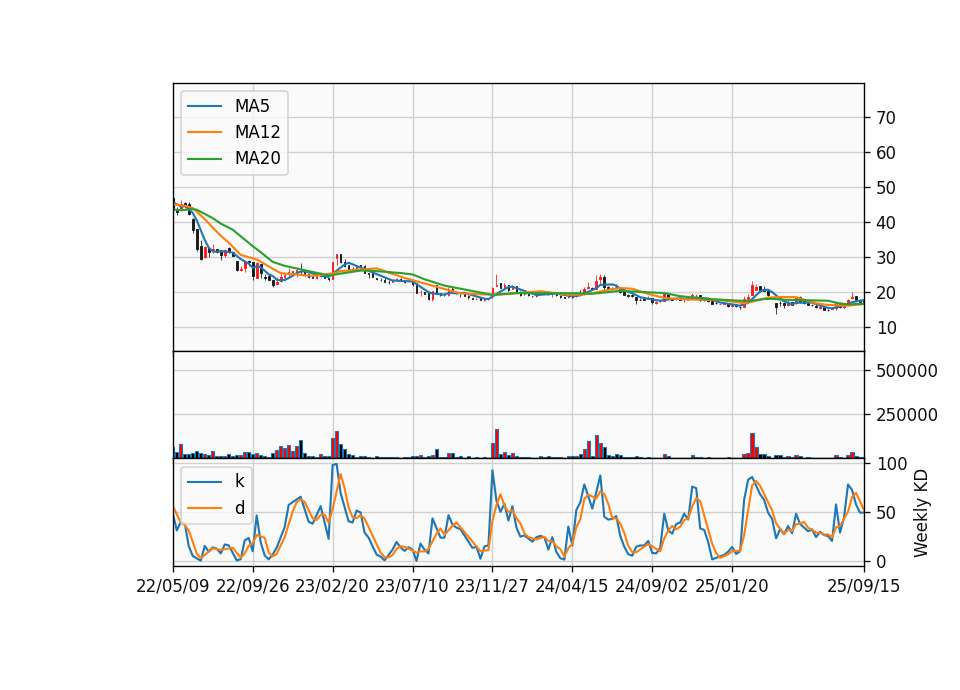
Task: Click the volume spike bar at 23/02/20
Action: 337,444
